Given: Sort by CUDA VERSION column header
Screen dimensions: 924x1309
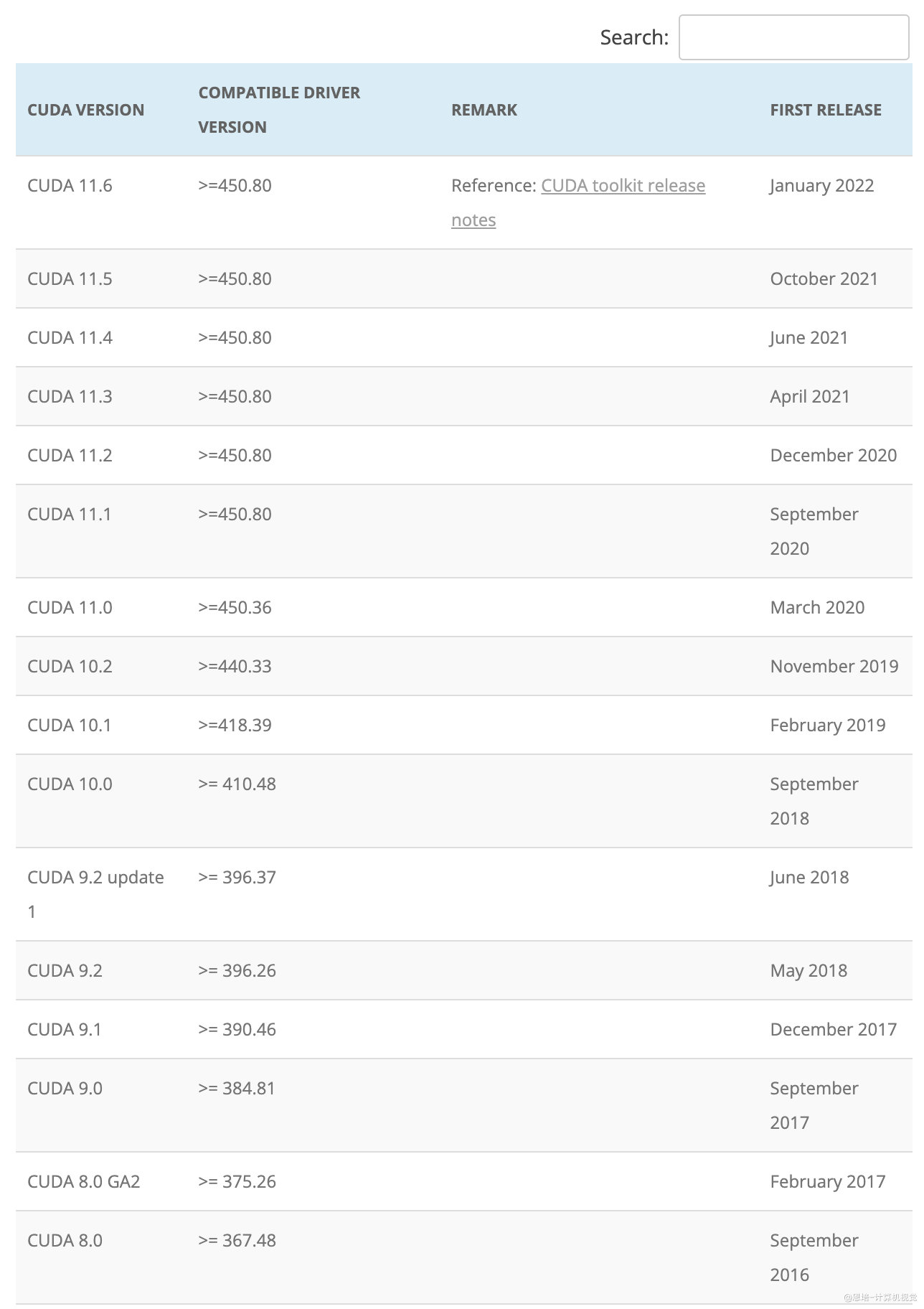Looking at the screenshot, I should coord(85,110).
